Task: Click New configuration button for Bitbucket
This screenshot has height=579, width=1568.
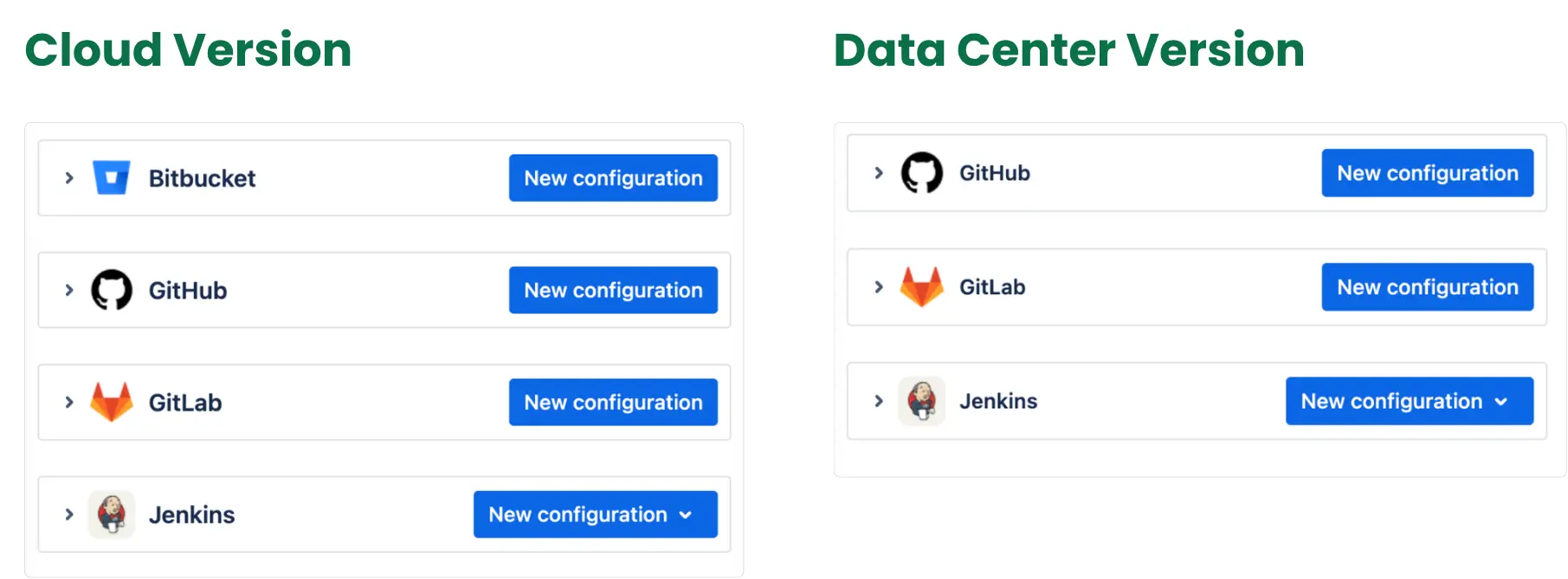Action: point(613,177)
